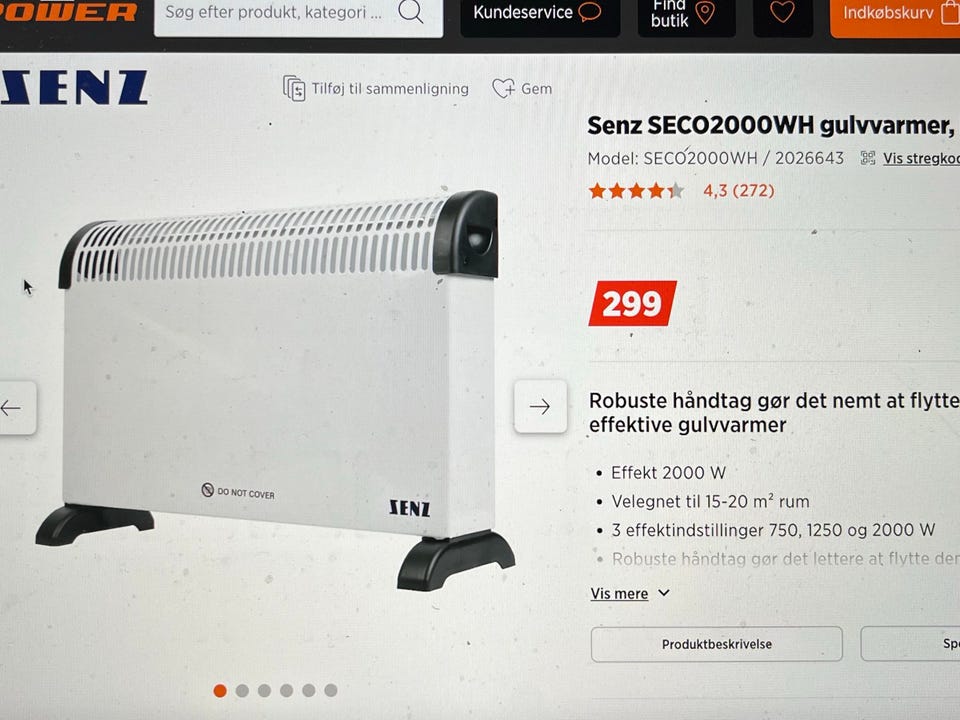Screen dimensions: 960x720
Task: Go to previous product image arrow
Action: pos(15,408)
